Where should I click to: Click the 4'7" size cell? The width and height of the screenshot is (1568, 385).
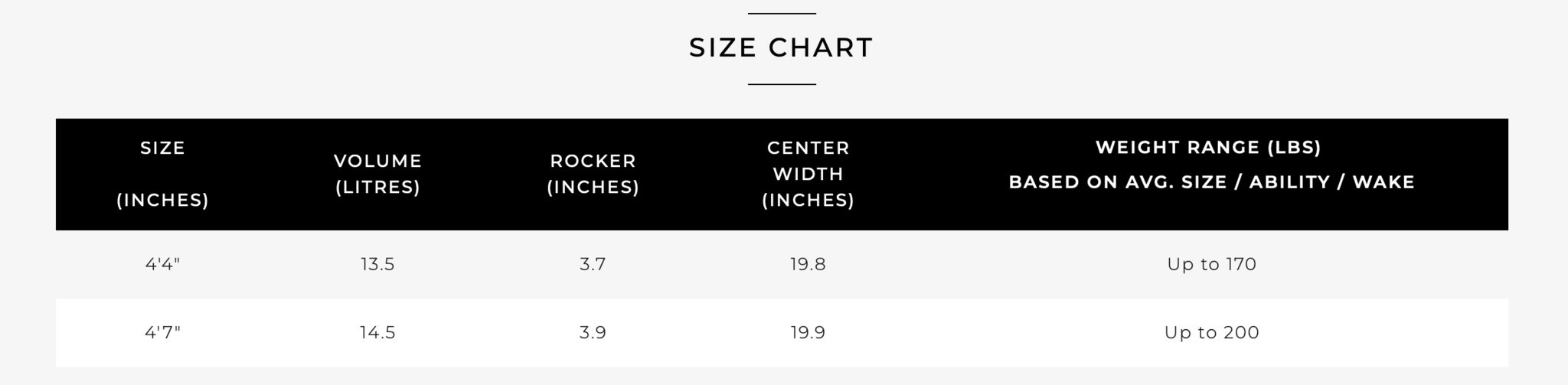[x=162, y=332]
